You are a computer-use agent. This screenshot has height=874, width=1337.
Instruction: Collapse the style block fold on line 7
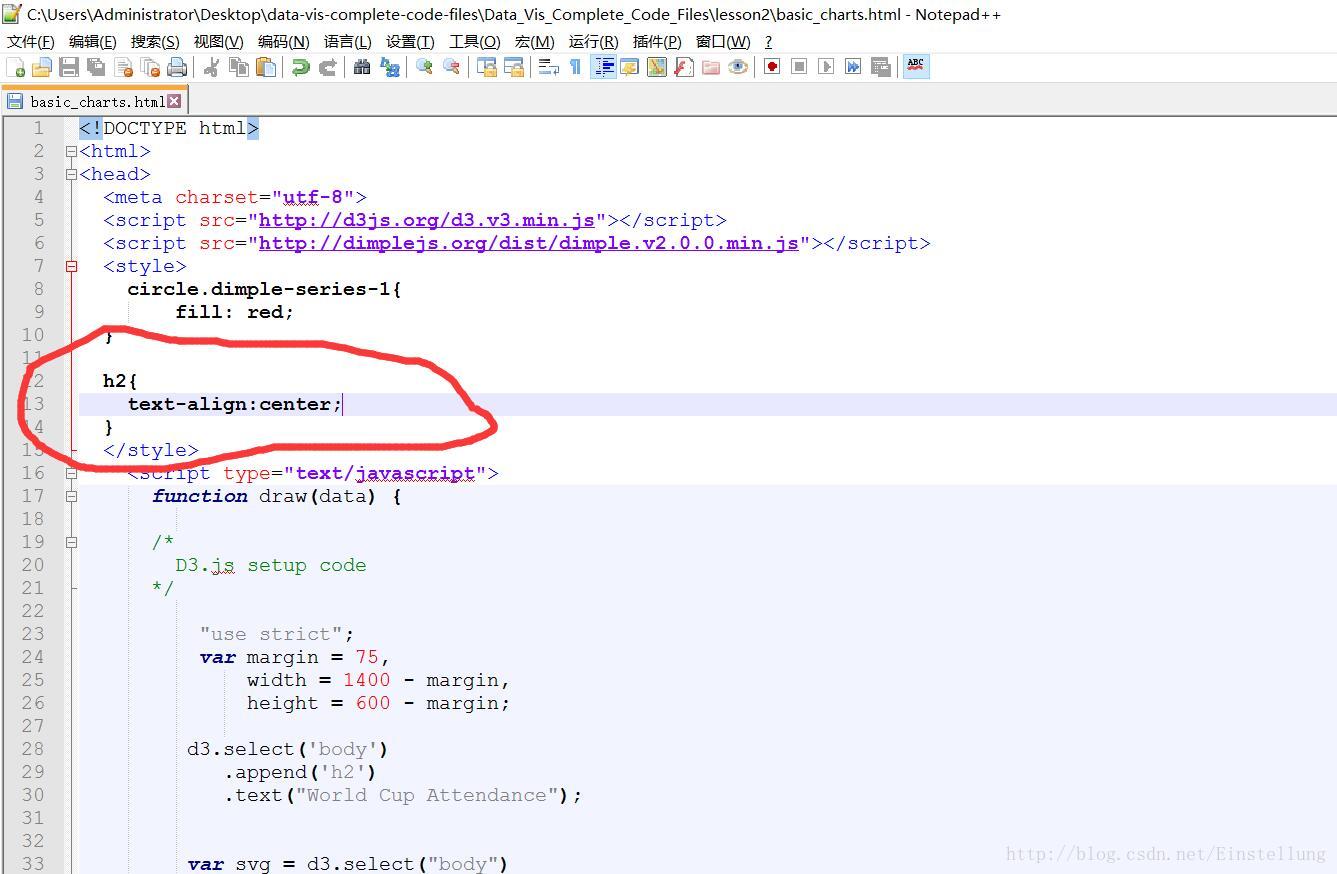pyautogui.click(x=71, y=267)
